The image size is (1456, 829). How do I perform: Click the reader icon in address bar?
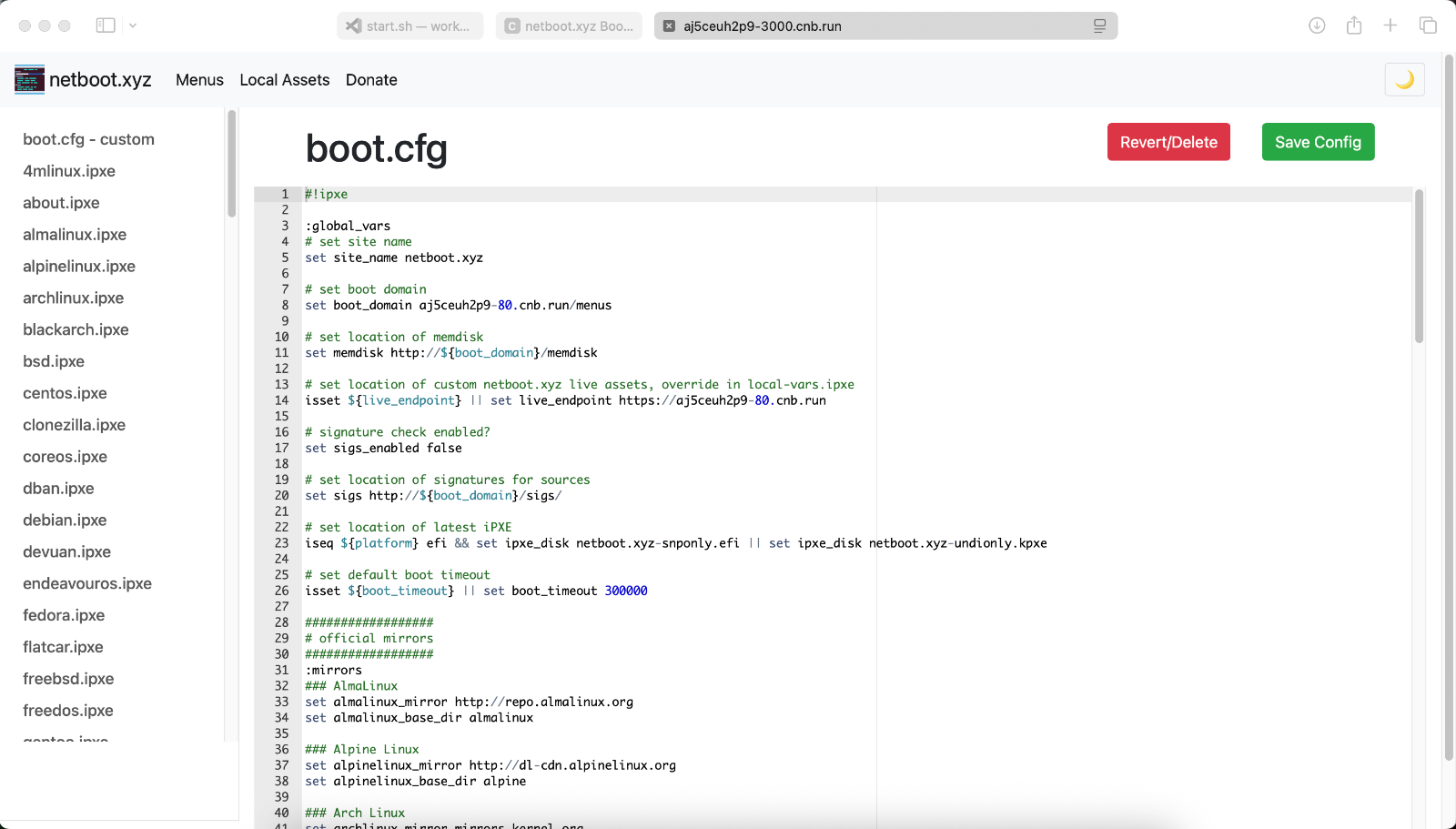(x=1099, y=26)
